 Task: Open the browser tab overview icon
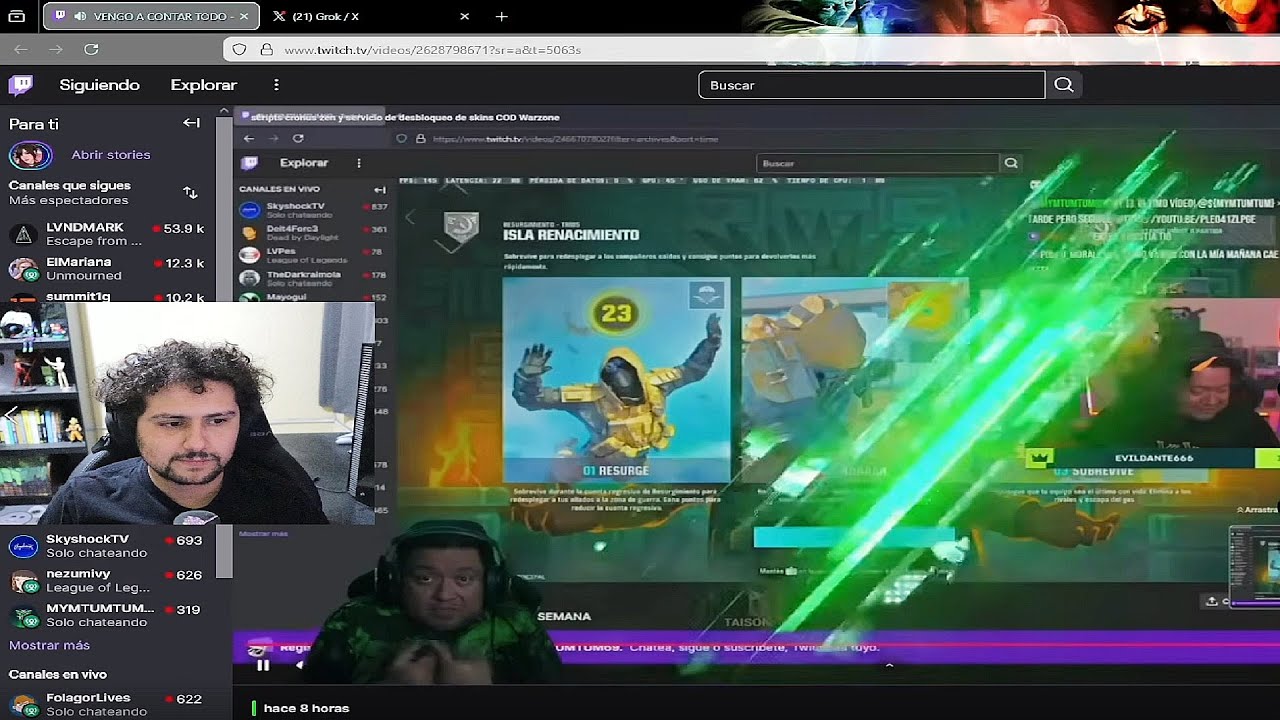(x=16, y=16)
